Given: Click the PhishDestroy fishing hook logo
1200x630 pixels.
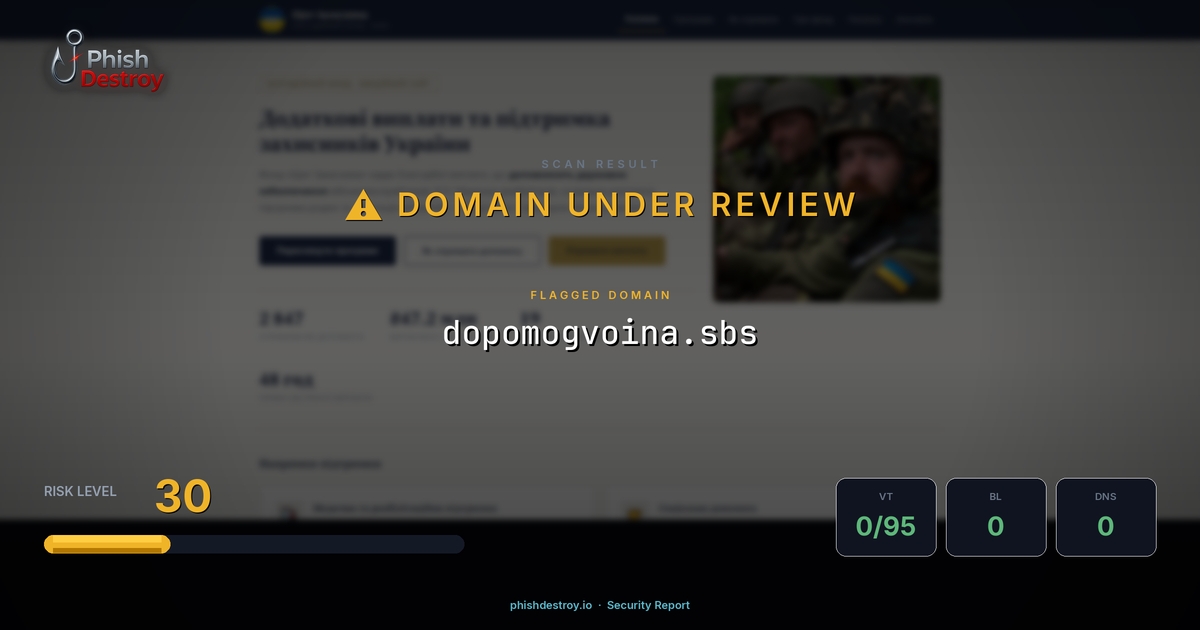Looking at the screenshot, I should [x=68, y=57].
